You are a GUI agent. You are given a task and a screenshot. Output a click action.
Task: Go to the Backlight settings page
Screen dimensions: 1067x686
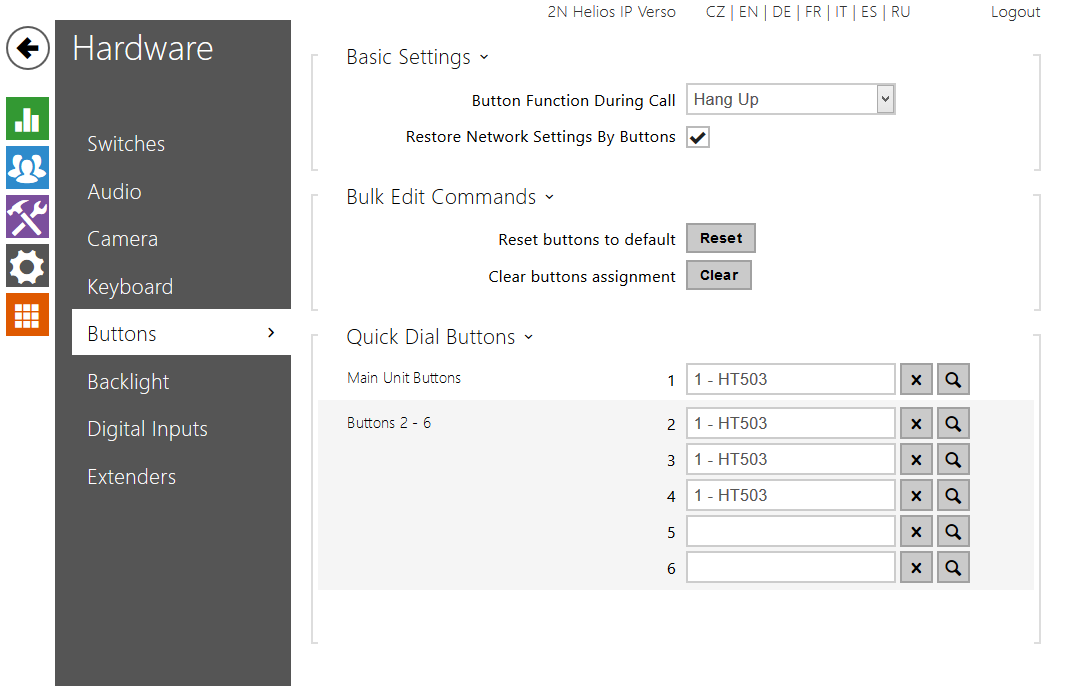point(128,382)
